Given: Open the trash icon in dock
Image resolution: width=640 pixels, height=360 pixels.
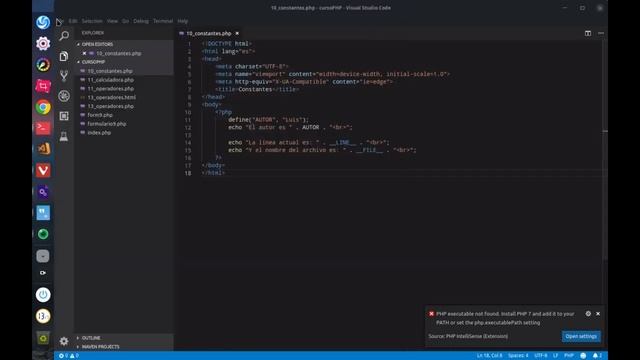Looking at the screenshot, I should (x=43, y=338).
